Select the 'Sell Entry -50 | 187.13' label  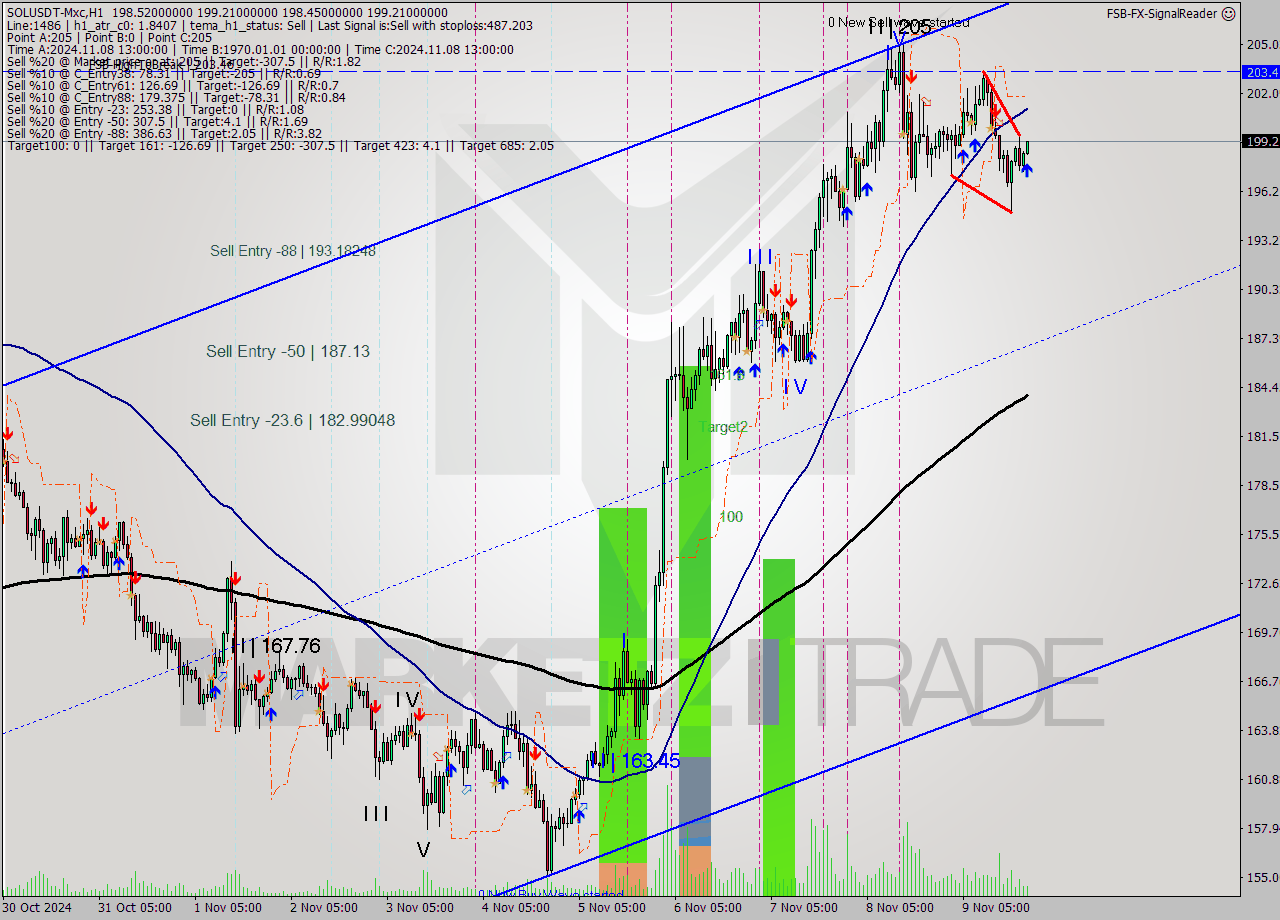coord(288,351)
